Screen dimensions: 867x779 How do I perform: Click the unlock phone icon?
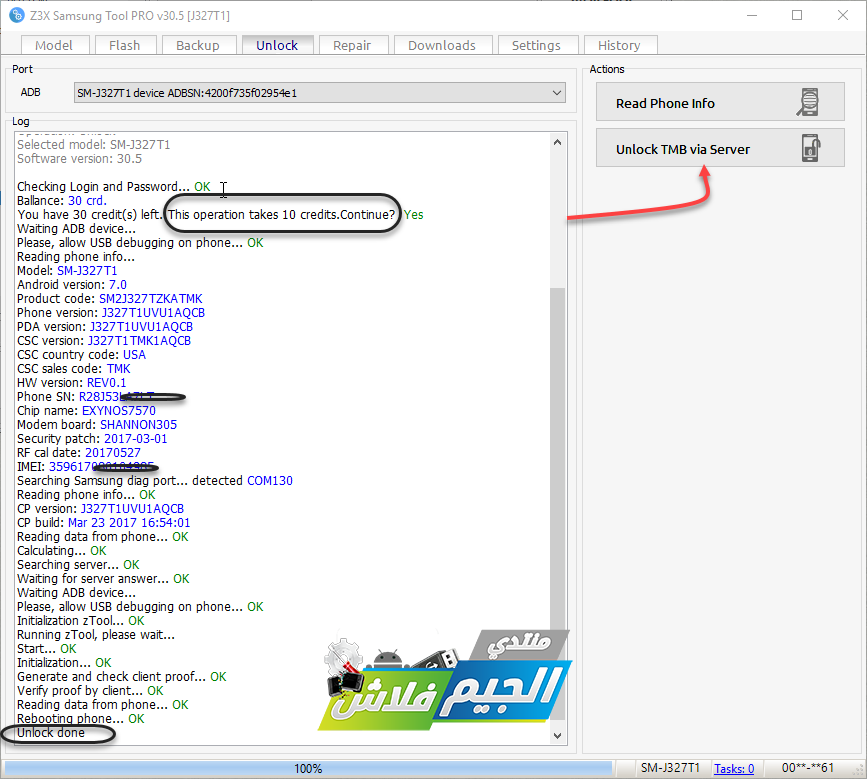[x=811, y=148]
